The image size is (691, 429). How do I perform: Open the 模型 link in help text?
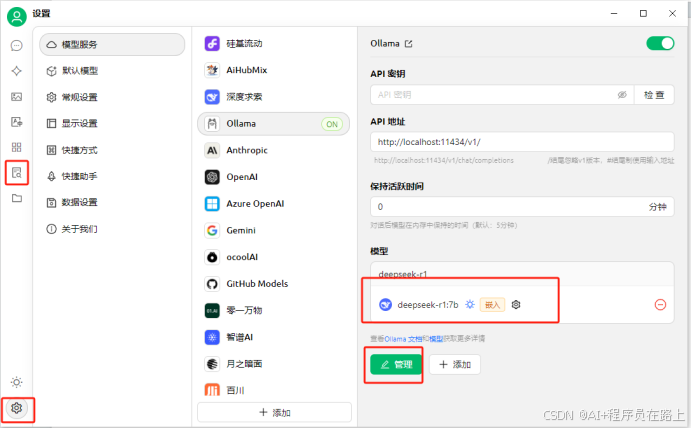pos(436,339)
